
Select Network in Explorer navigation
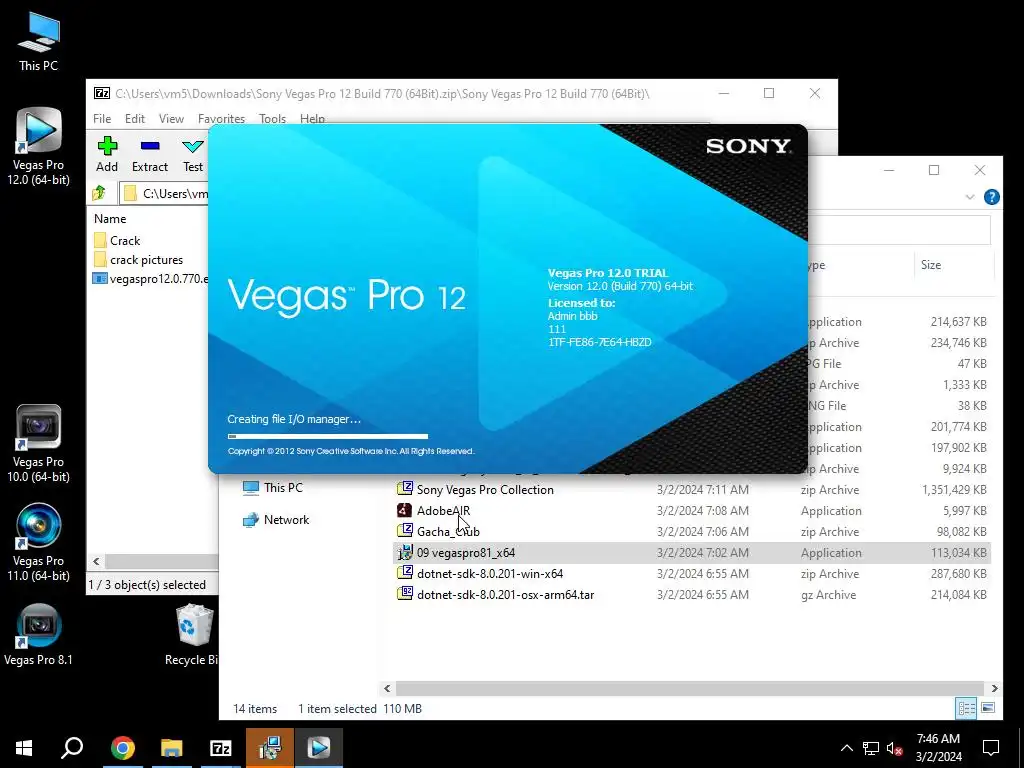[276, 520]
